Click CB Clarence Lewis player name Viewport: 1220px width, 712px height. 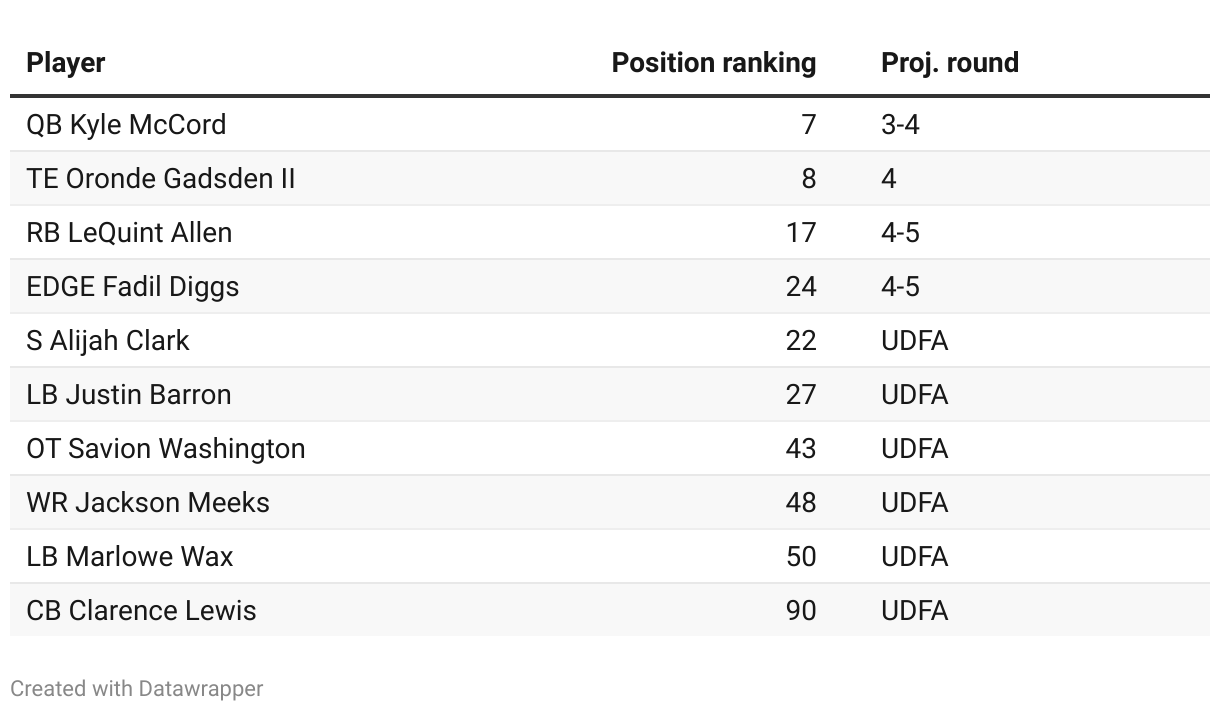tap(141, 611)
